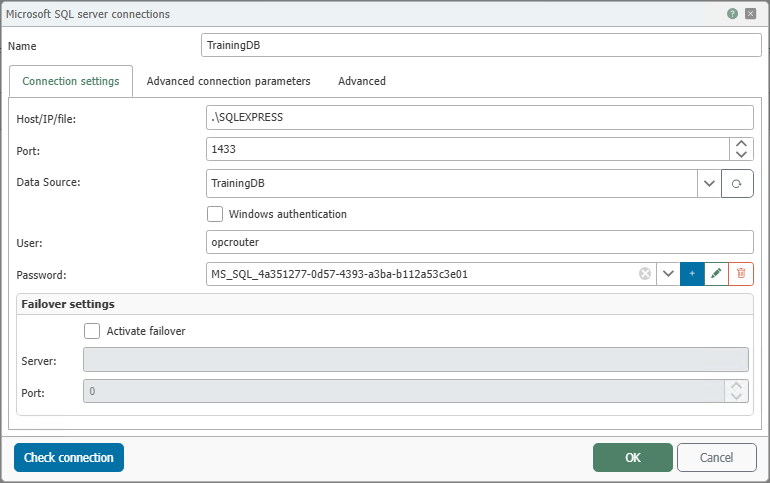Click the Check connection button
The height and width of the screenshot is (483, 770).
click(69, 457)
